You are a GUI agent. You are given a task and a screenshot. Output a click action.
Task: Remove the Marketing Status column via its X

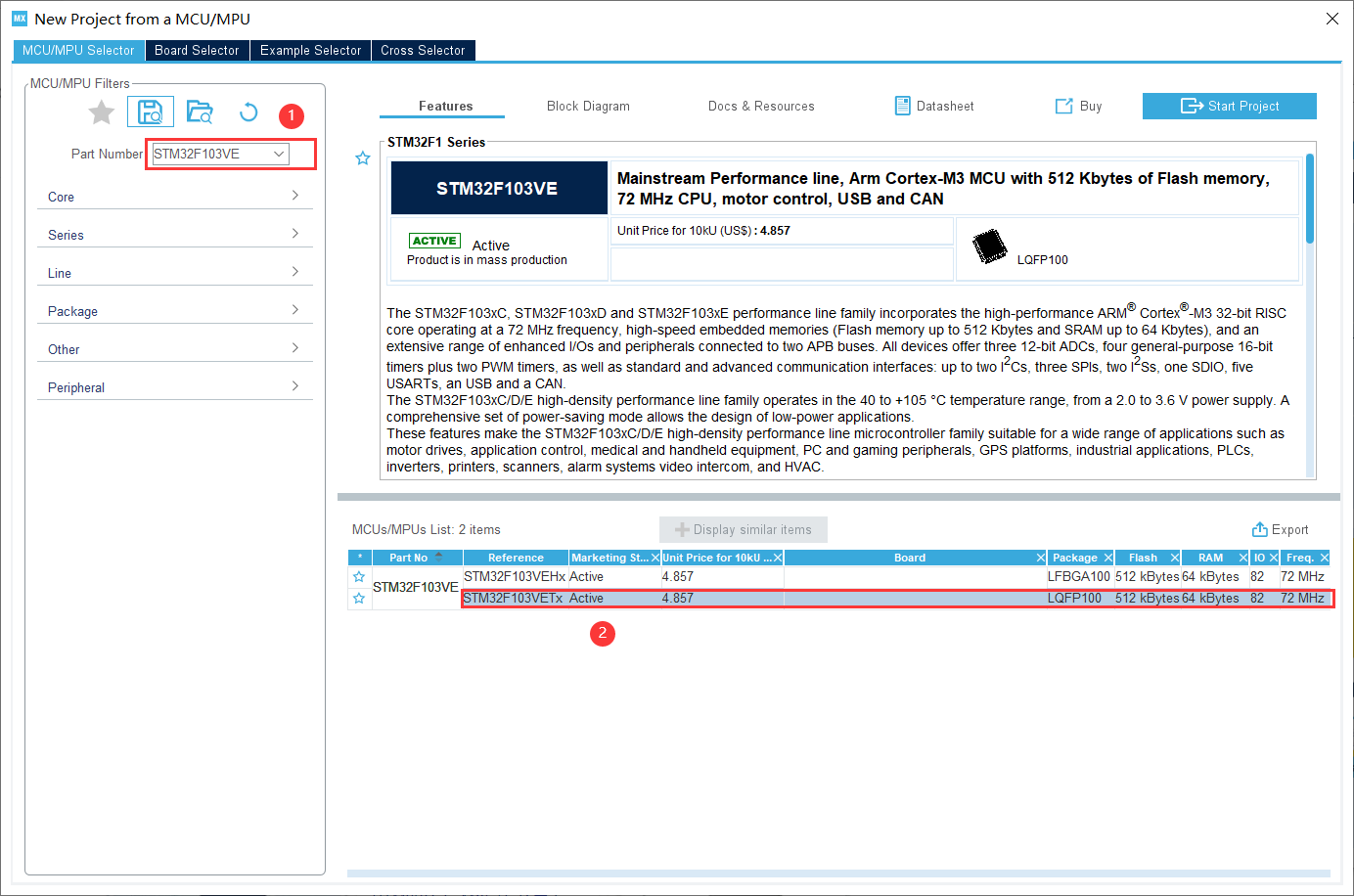655,558
